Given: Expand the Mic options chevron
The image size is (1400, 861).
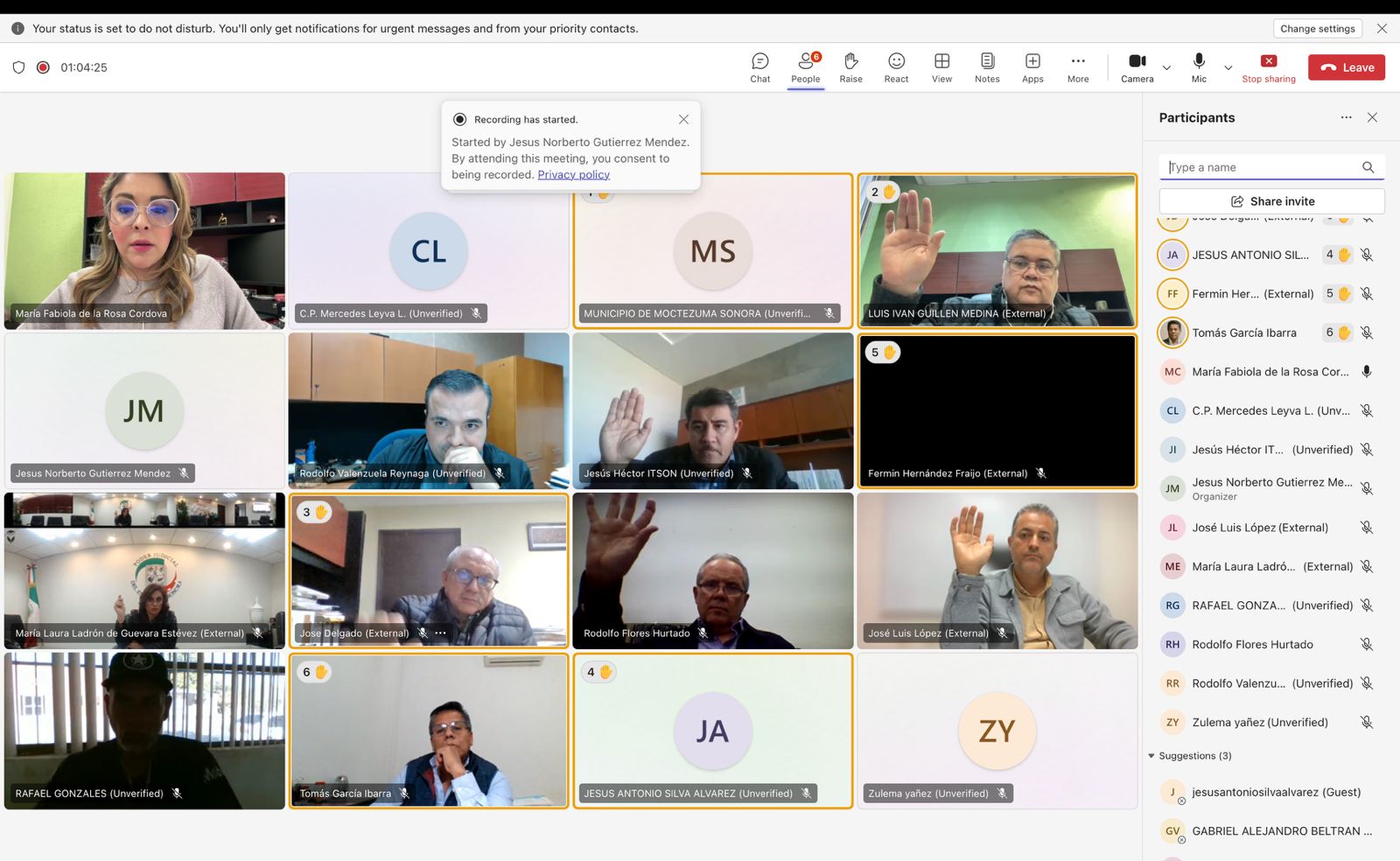Looking at the screenshot, I should tap(1228, 67).
